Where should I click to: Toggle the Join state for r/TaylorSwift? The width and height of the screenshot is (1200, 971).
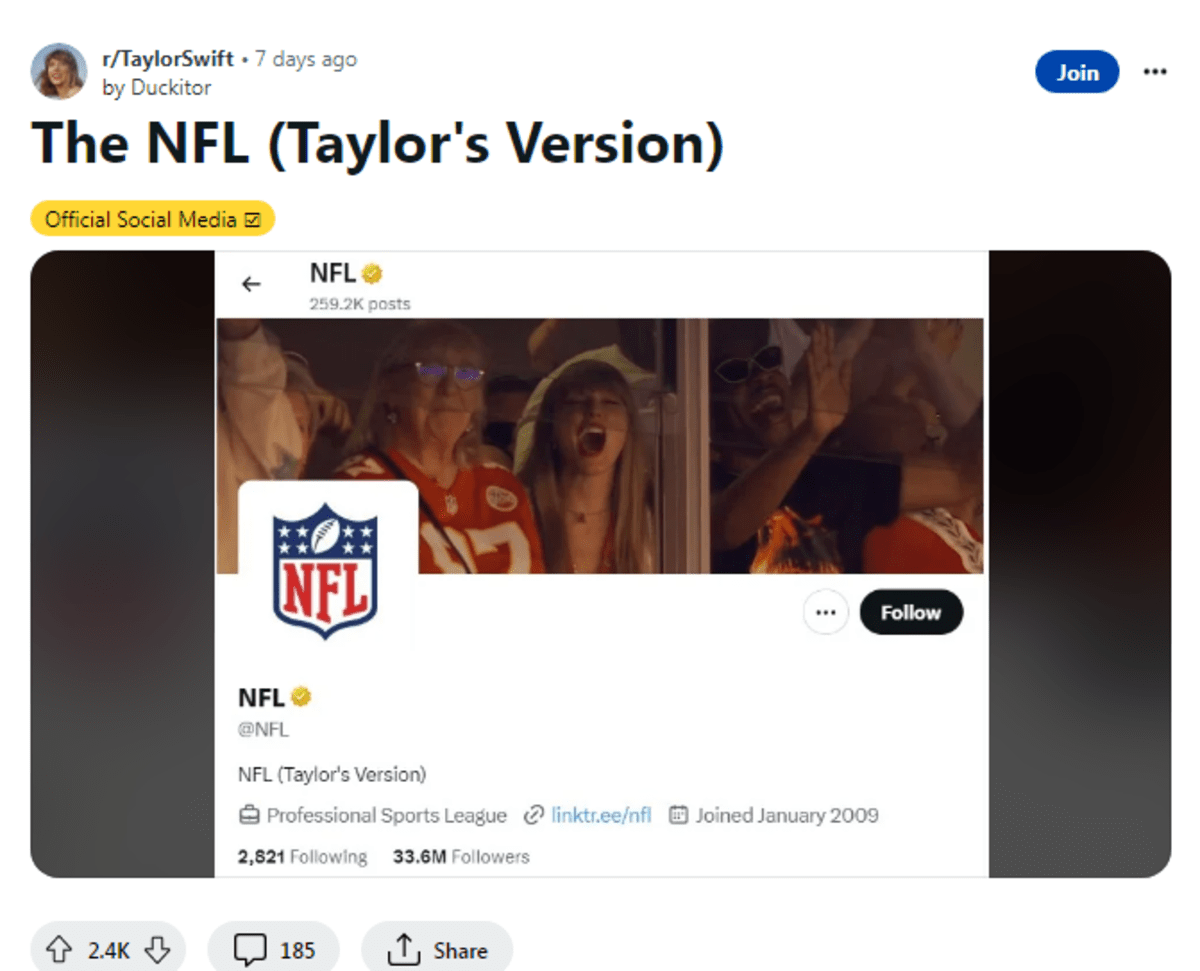1077,71
